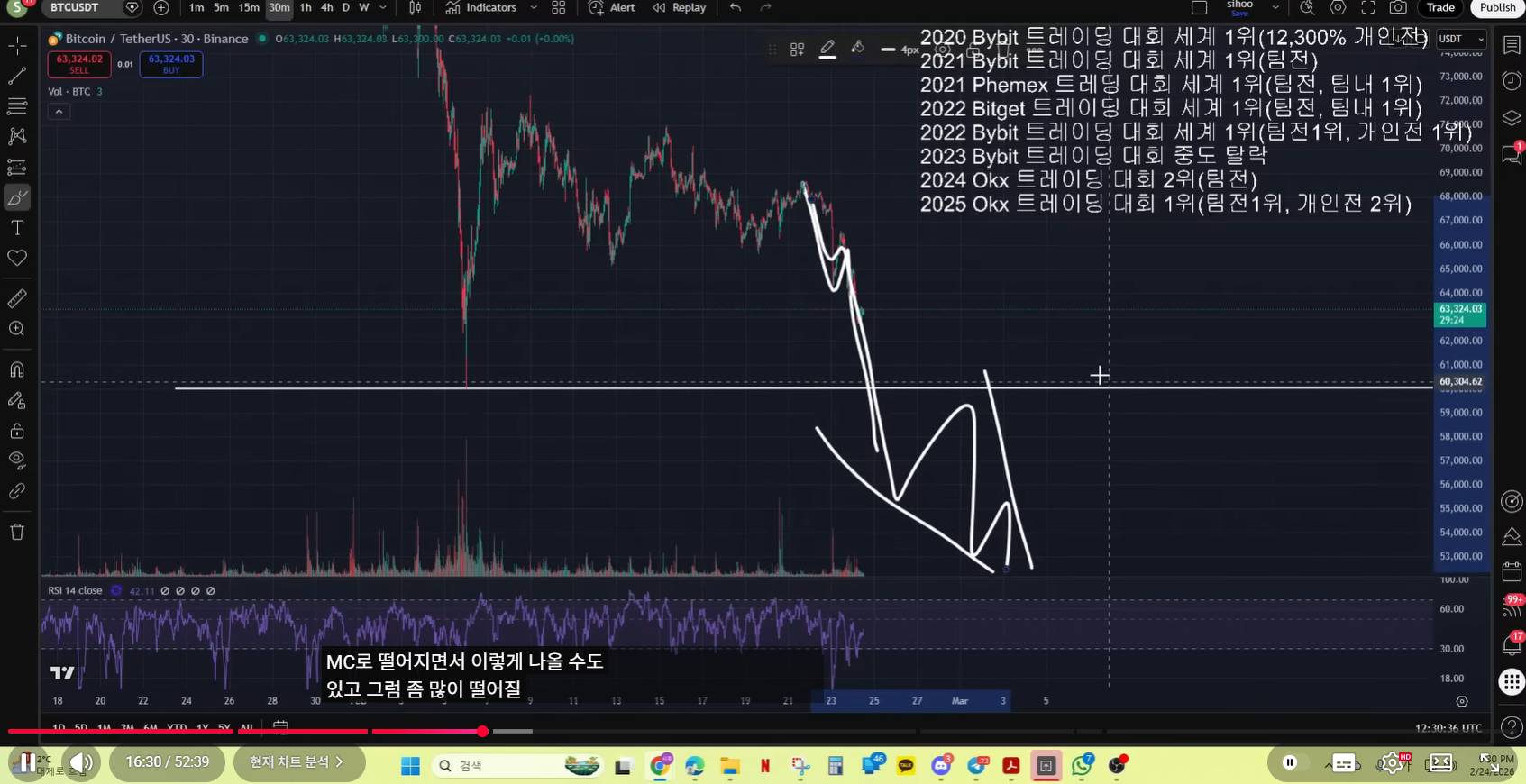Image resolution: width=1526 pixels, height=784 pixels.
Task: Open the alerts clock panel
Action: (x=1512, y=81)
